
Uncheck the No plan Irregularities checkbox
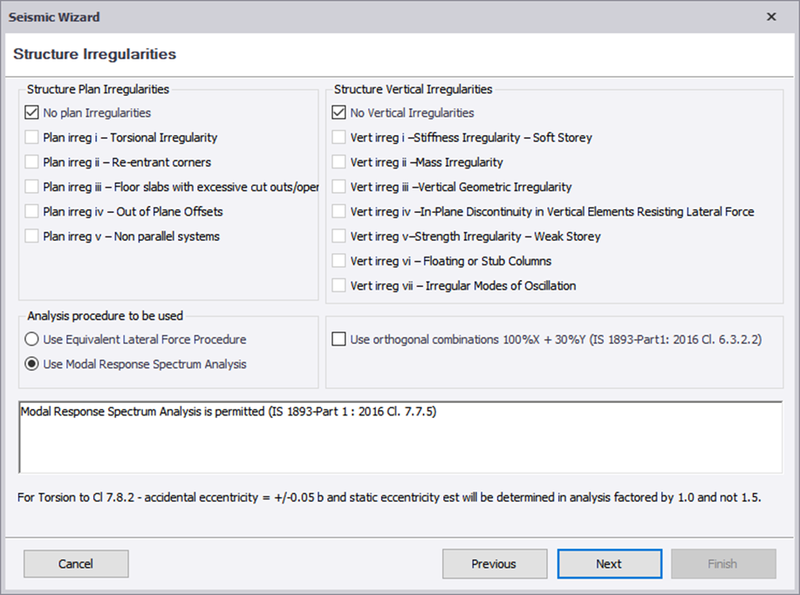click(32, 112)
